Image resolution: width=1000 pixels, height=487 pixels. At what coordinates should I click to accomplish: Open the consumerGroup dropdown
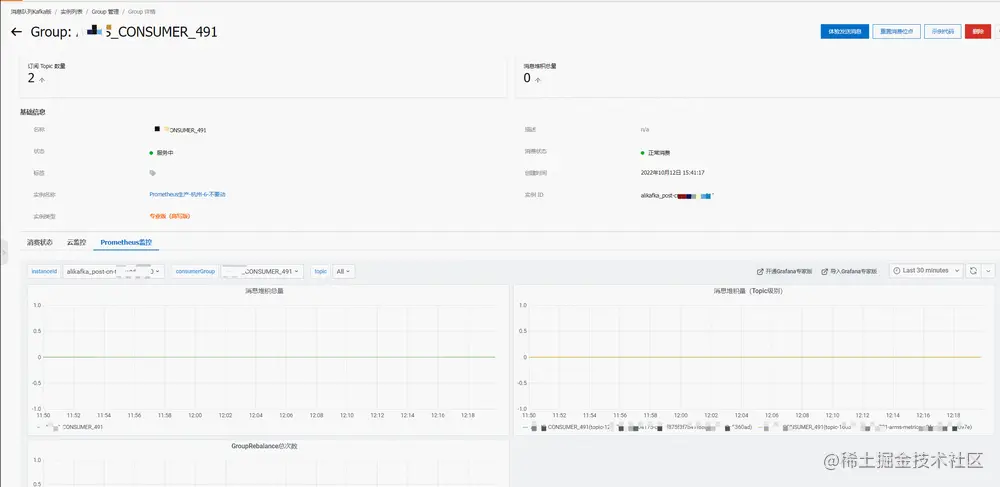coord(263,272)
